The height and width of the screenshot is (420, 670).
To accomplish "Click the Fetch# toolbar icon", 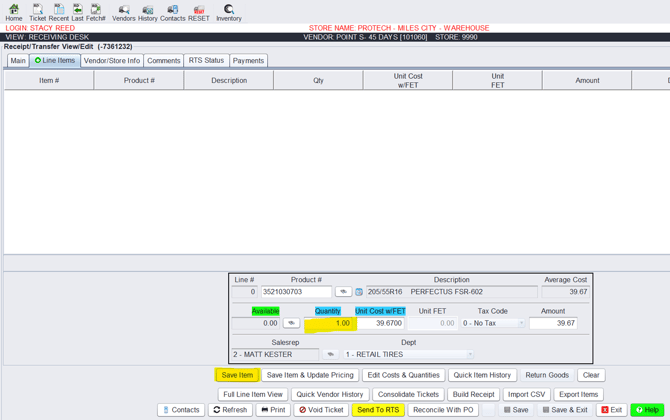I will [96, 10].
